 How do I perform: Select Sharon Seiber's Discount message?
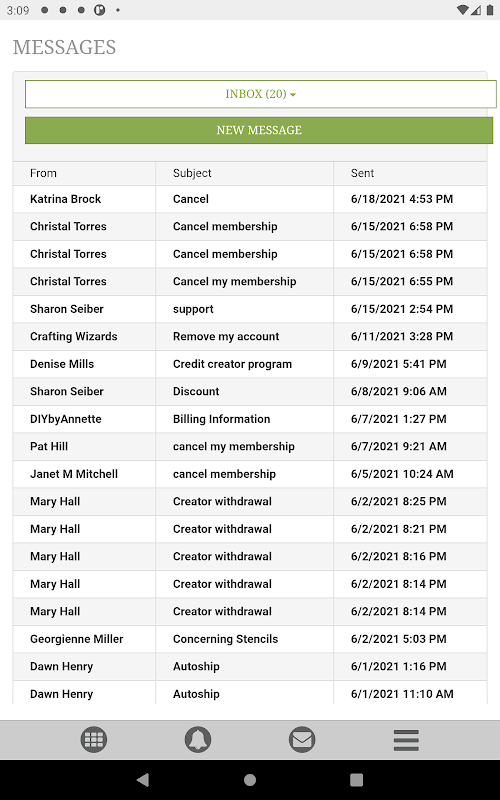click(x=250, y=392)
